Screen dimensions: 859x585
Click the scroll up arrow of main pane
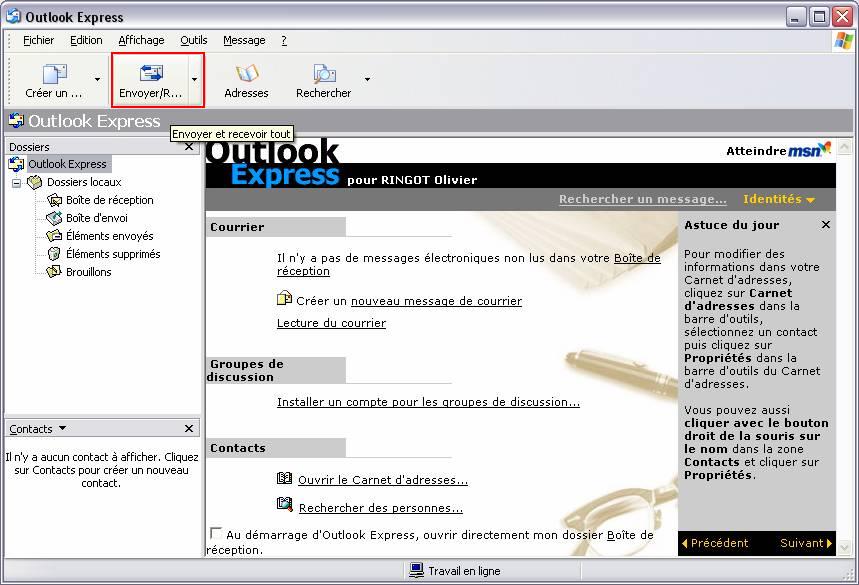tap(844, 146)
